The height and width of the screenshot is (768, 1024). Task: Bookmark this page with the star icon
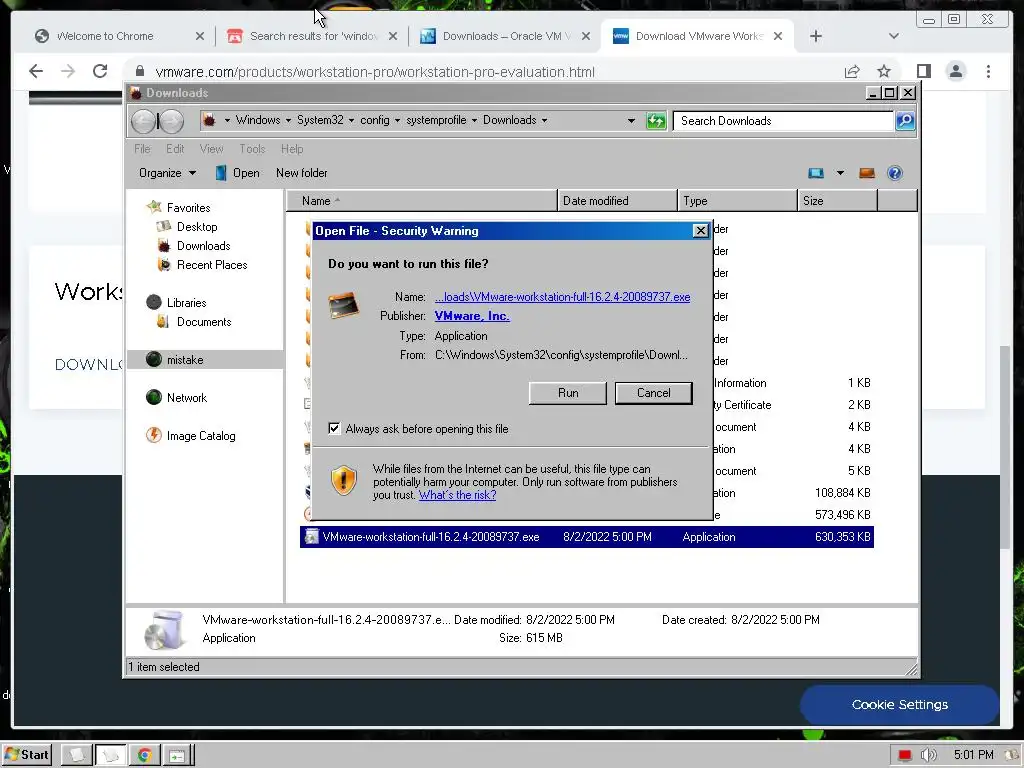pyautogui.click(x=884, y=71)
